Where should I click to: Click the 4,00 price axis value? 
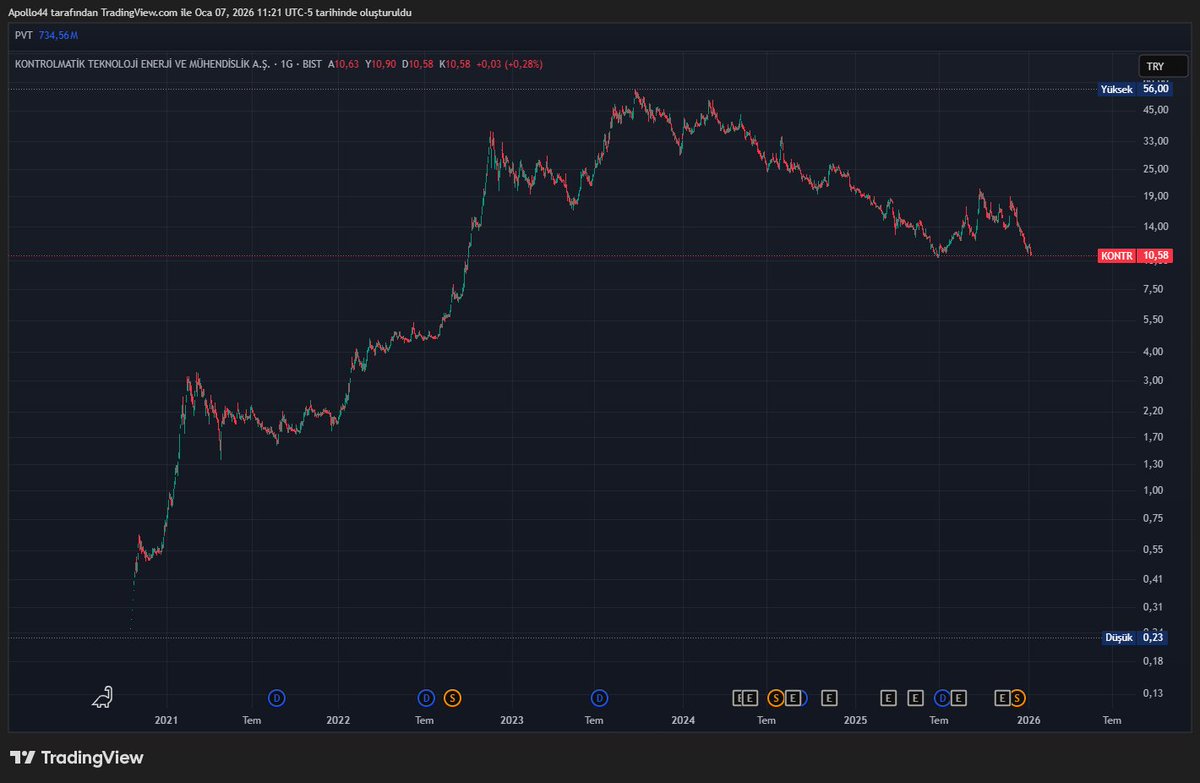1155,352
